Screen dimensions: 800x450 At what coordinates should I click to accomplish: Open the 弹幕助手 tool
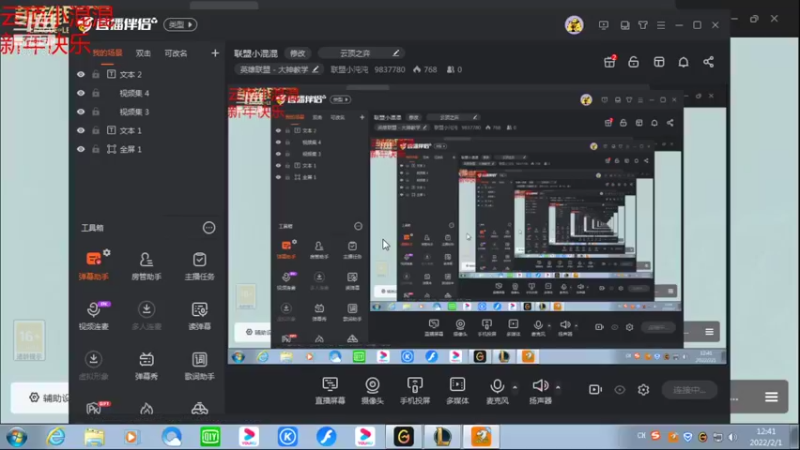tap(93, 265)
